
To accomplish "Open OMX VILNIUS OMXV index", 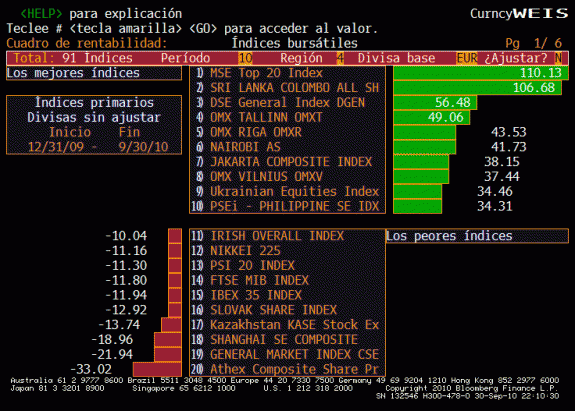I will click(288, 176).
